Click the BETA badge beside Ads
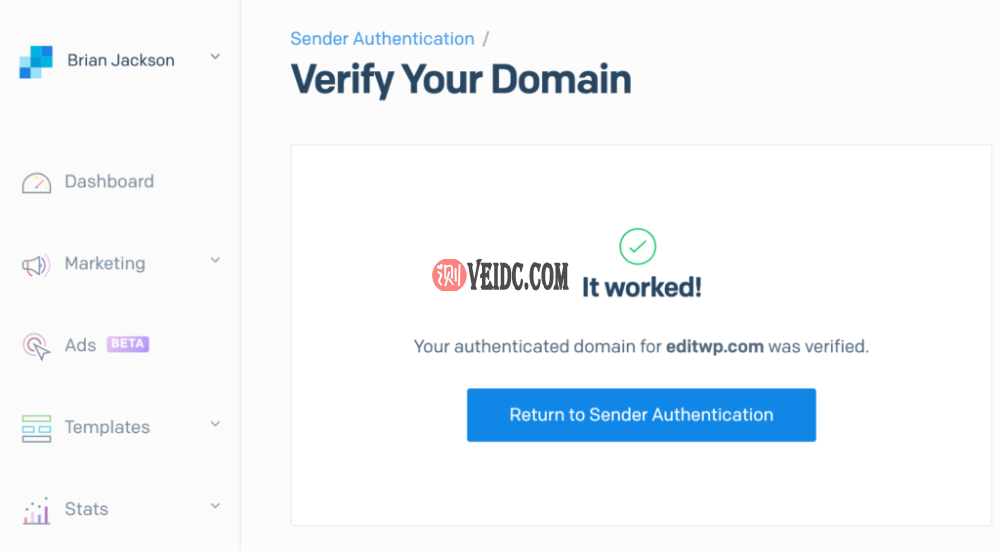 (x=128, y=344)
